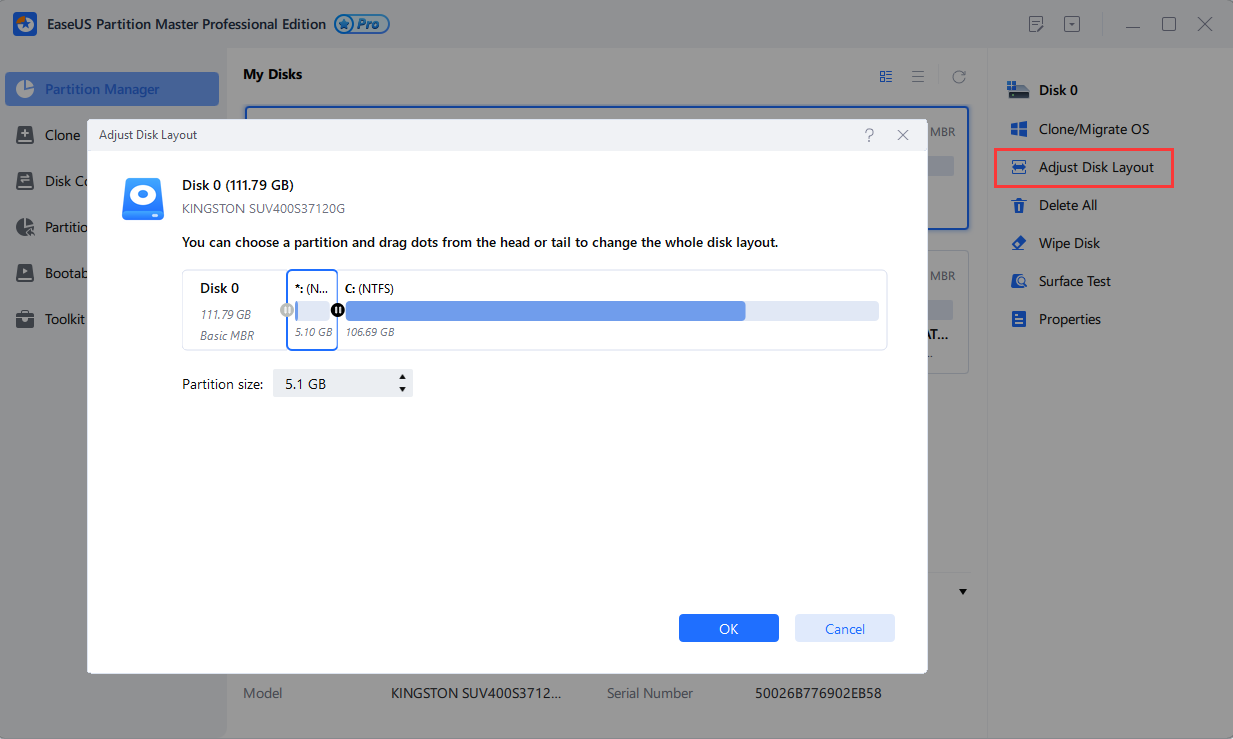Switch My Disks to grid view

pyautogui.click(x=886, y=76)
